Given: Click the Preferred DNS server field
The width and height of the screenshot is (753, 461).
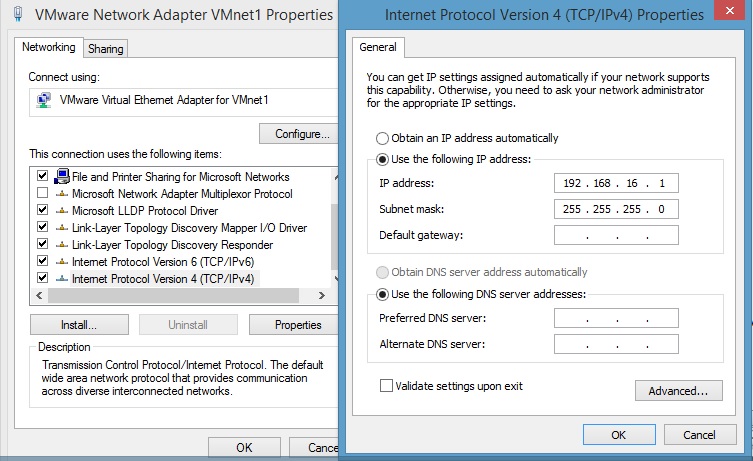Looking at the screenshot, I should [x=615, y=318].
